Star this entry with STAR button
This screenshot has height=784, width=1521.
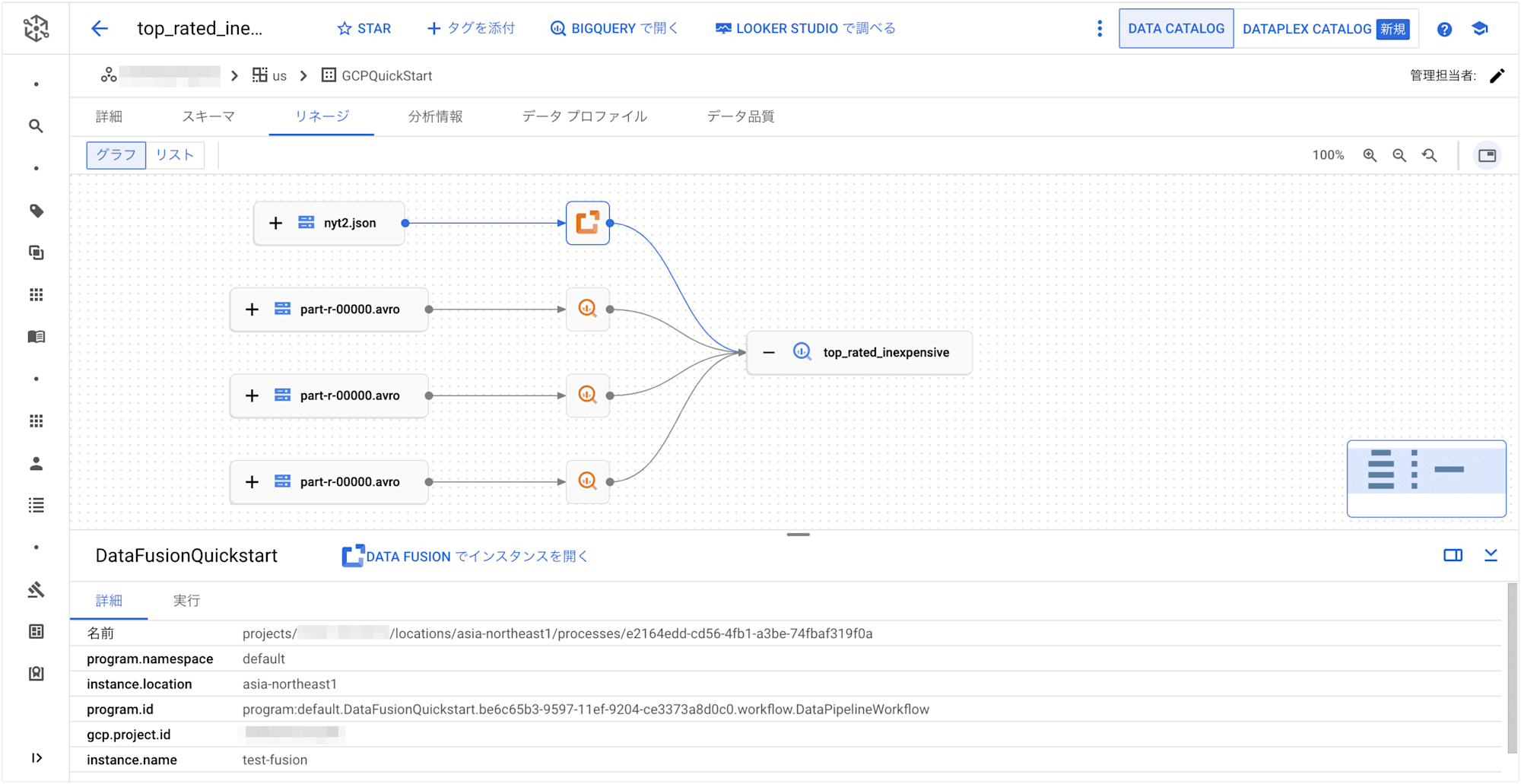click(364, 29)
